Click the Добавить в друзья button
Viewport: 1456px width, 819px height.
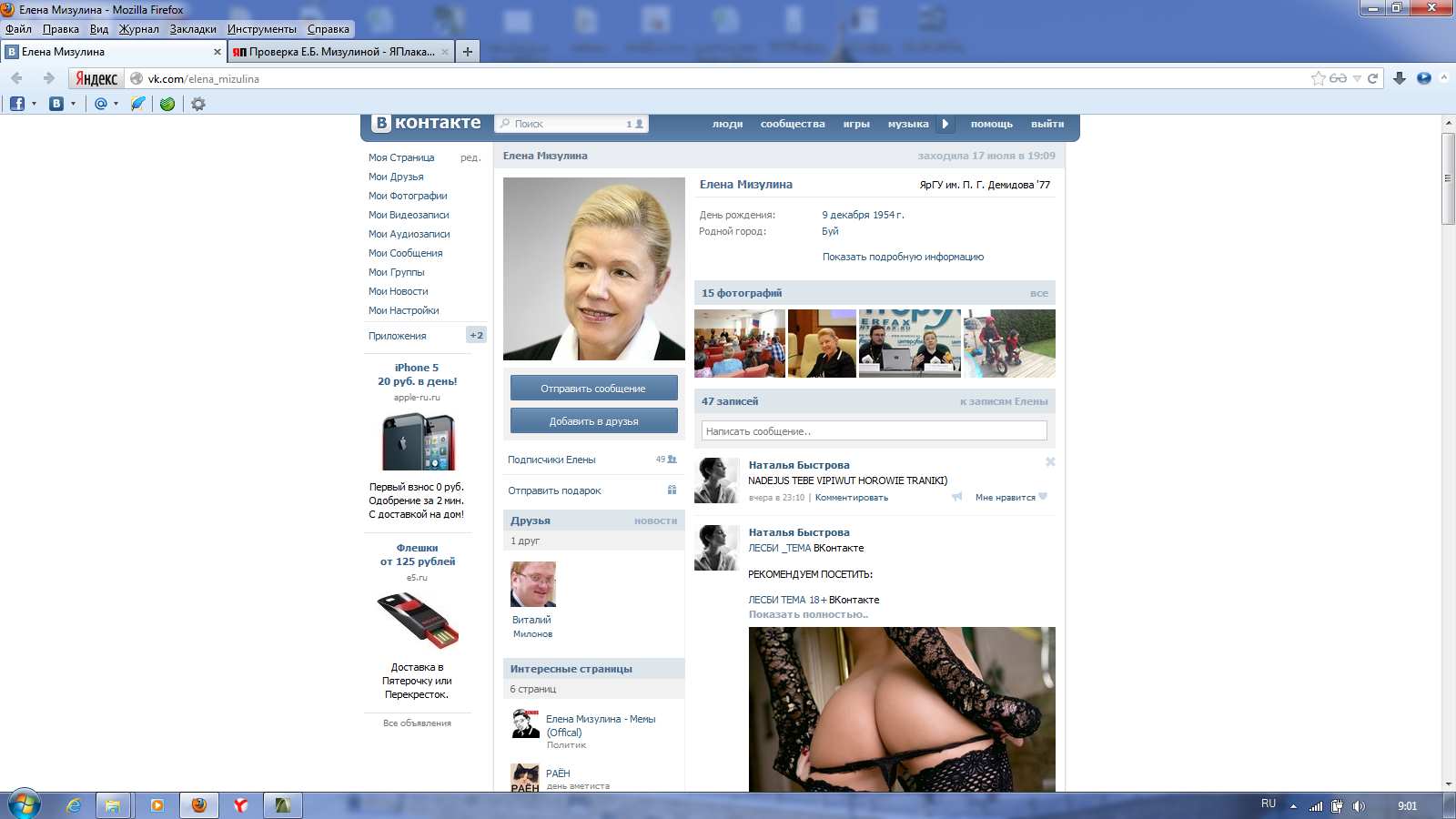tap(593, 421)
